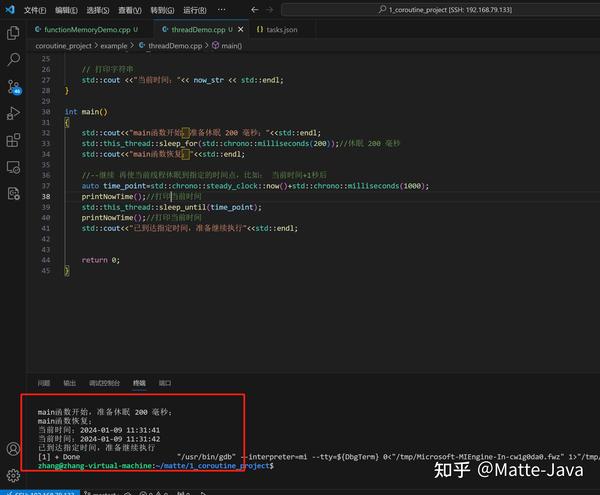Click the sleep_until(time_point) line

[171, 207]
